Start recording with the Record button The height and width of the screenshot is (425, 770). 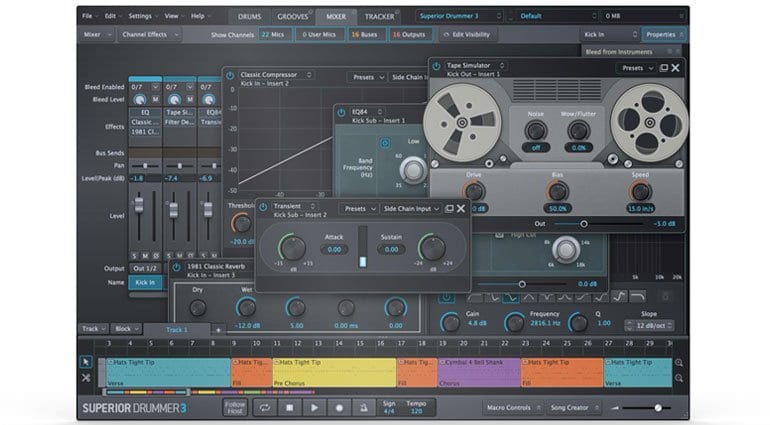[x=339, y=408]
